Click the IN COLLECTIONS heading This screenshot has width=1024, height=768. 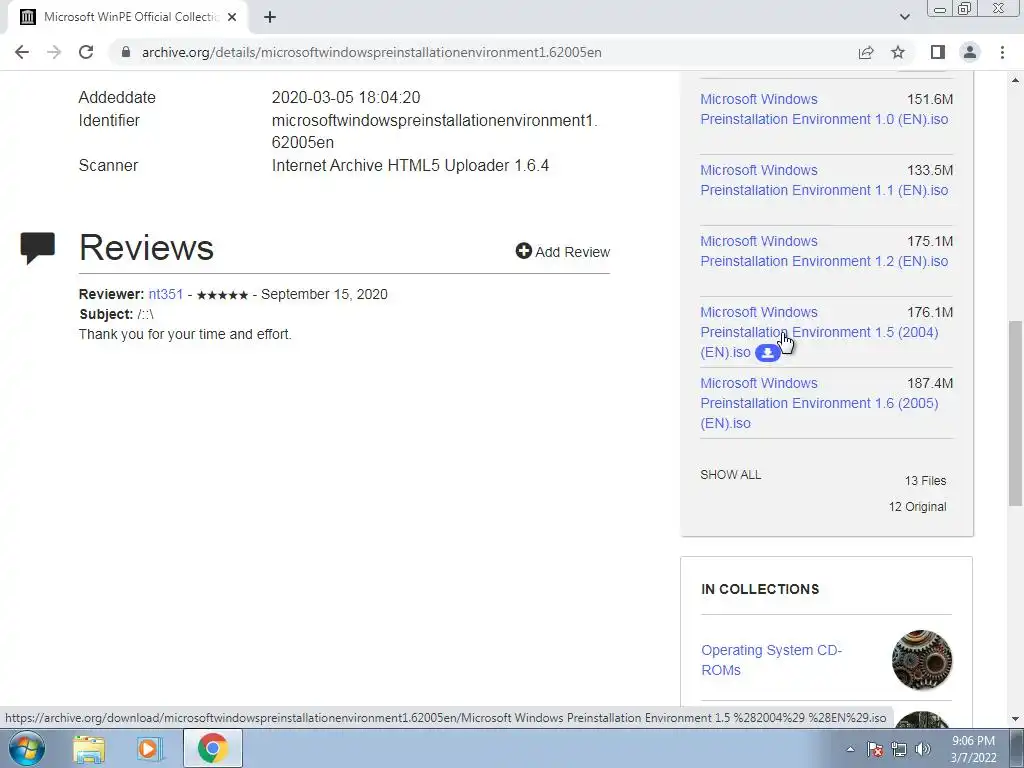pos(760,589)
